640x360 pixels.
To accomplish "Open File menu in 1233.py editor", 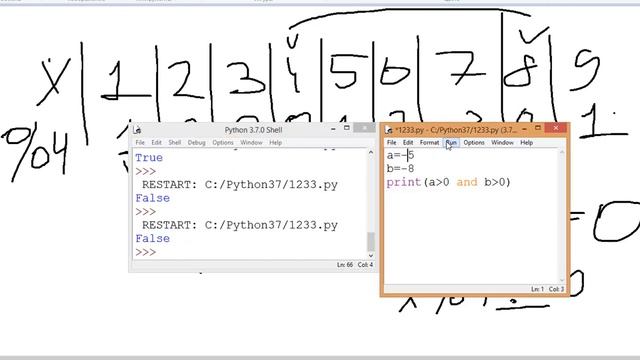I will point(391,142).
